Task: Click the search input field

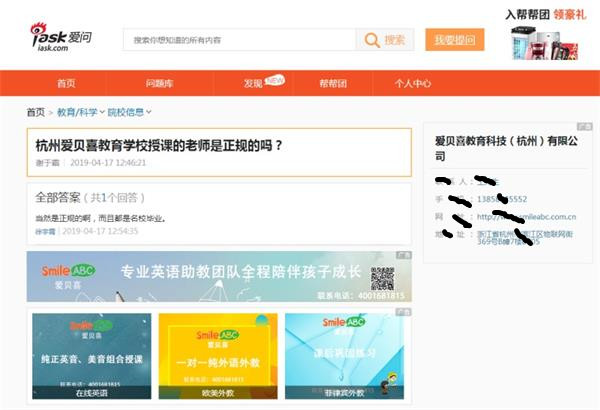Action: point(239,40)
